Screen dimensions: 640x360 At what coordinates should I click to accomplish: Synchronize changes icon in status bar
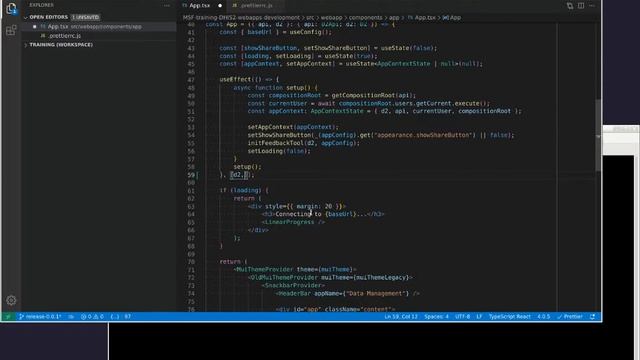(71, 317)
